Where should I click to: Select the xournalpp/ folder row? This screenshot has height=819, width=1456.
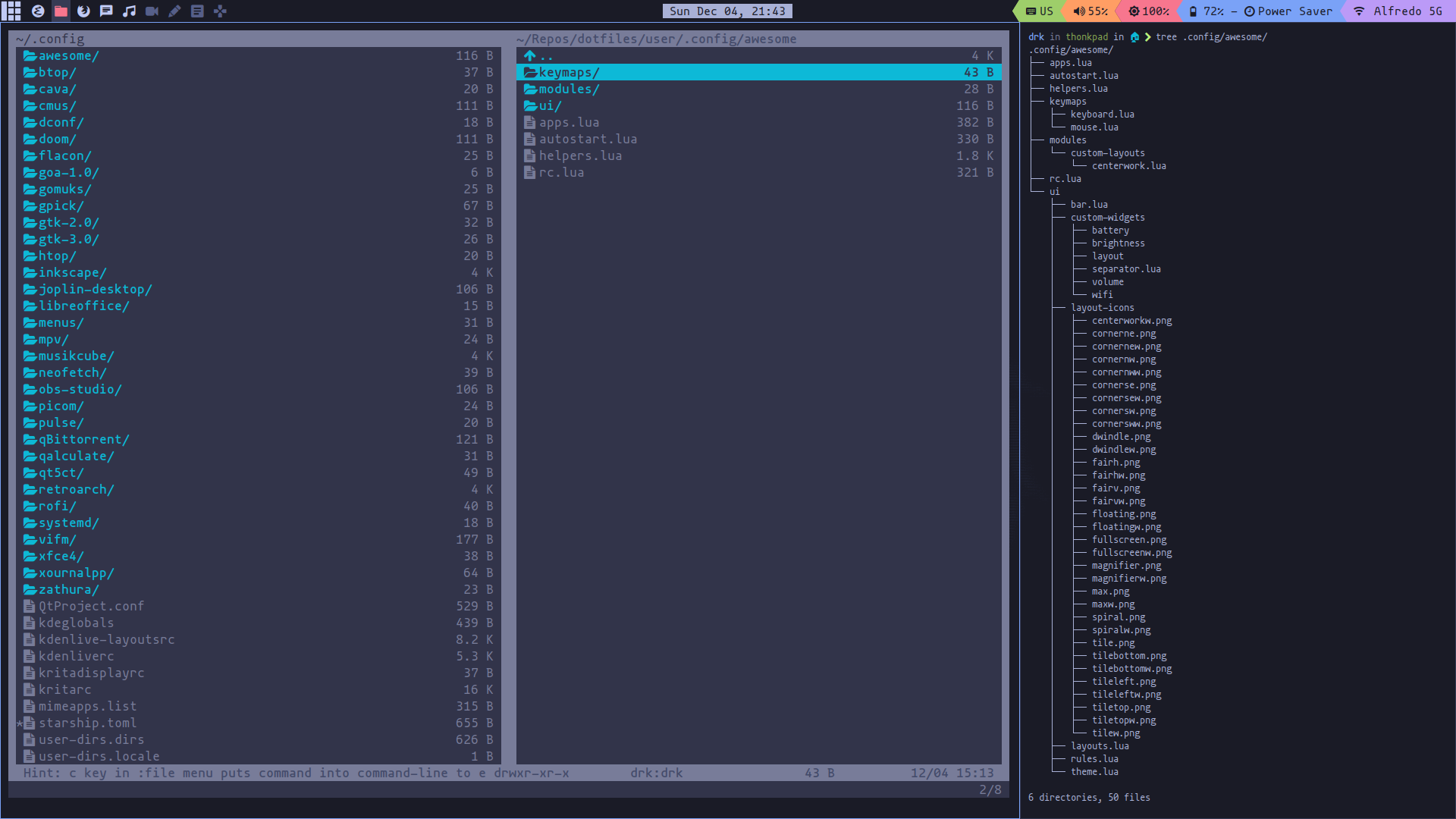coord(259,573)
